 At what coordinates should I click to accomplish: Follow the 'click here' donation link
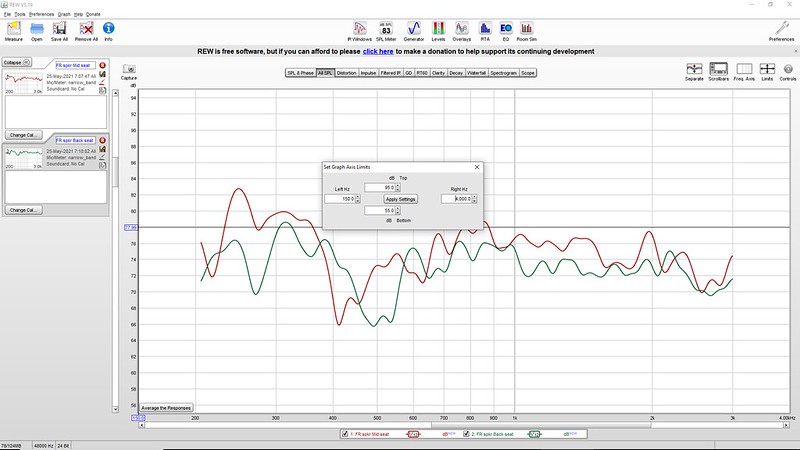tap(378, 52)
